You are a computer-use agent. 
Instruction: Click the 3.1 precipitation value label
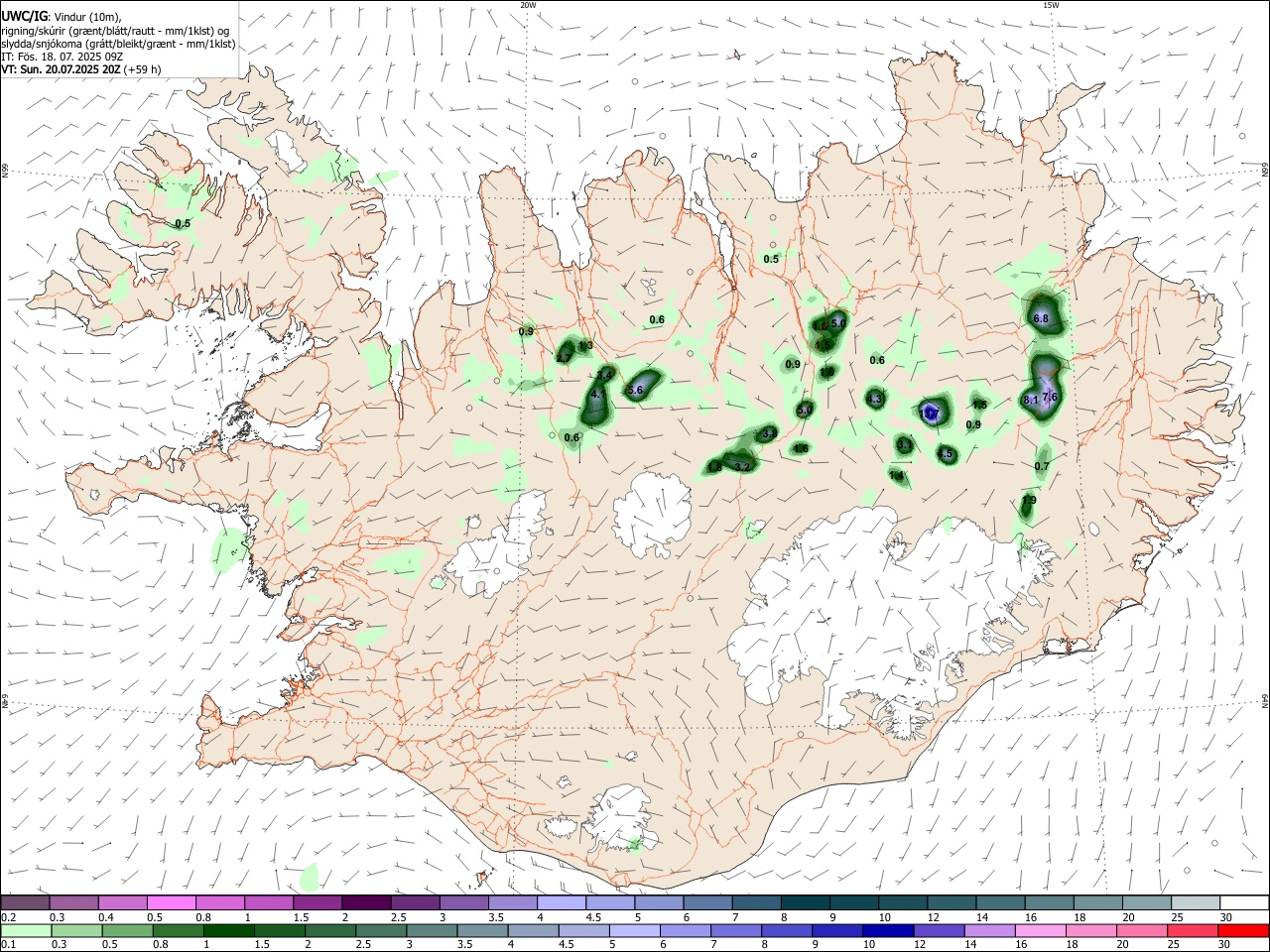(x=904, y=445)
